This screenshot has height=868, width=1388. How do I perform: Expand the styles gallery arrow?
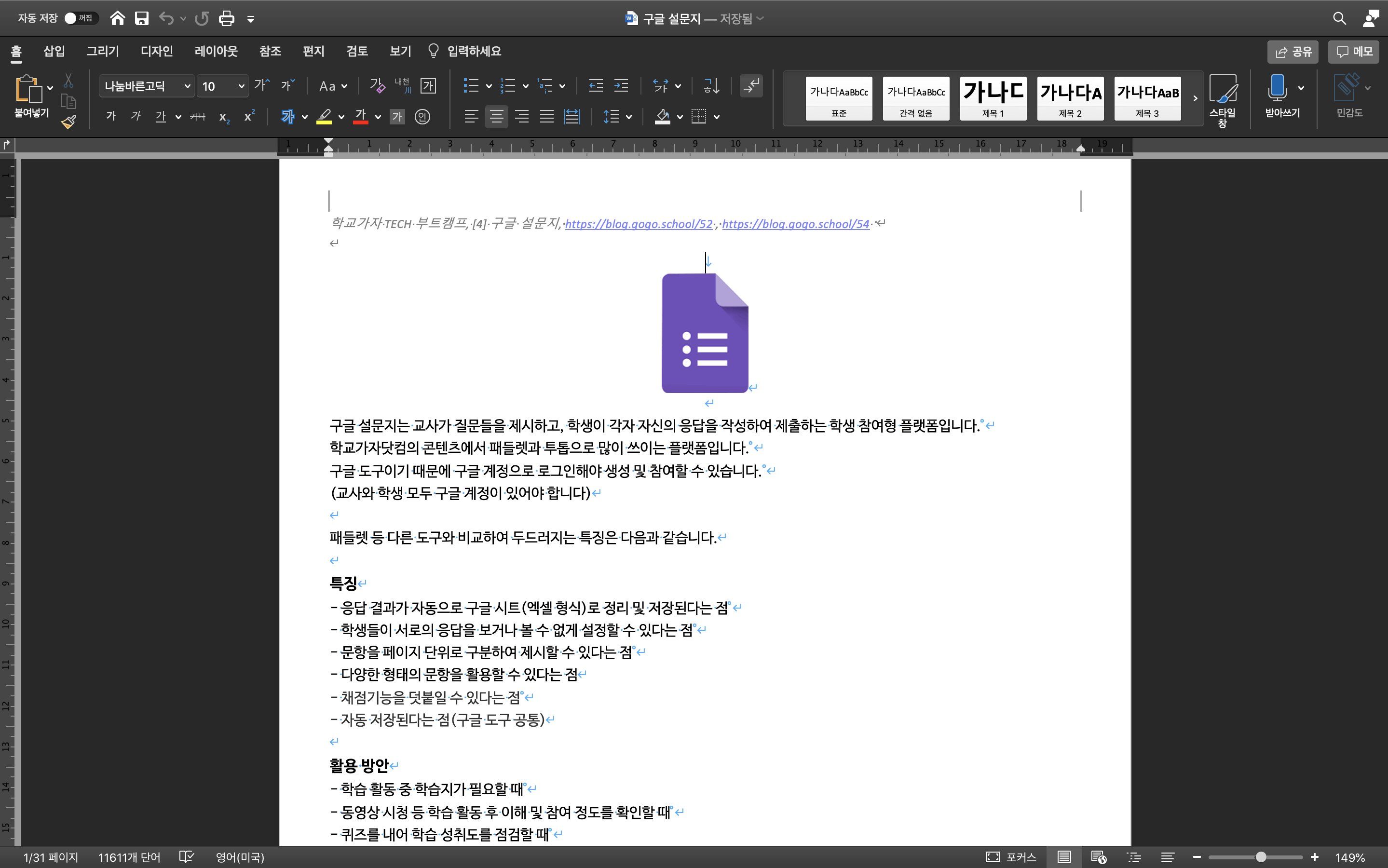pos(1195,98)
